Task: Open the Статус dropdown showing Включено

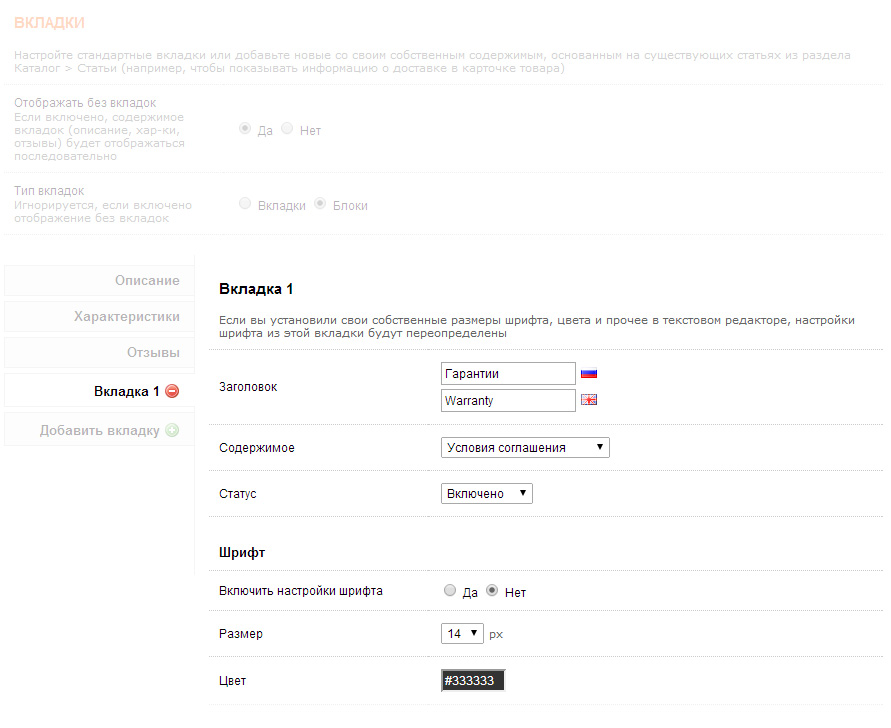Action: [486, 493]
